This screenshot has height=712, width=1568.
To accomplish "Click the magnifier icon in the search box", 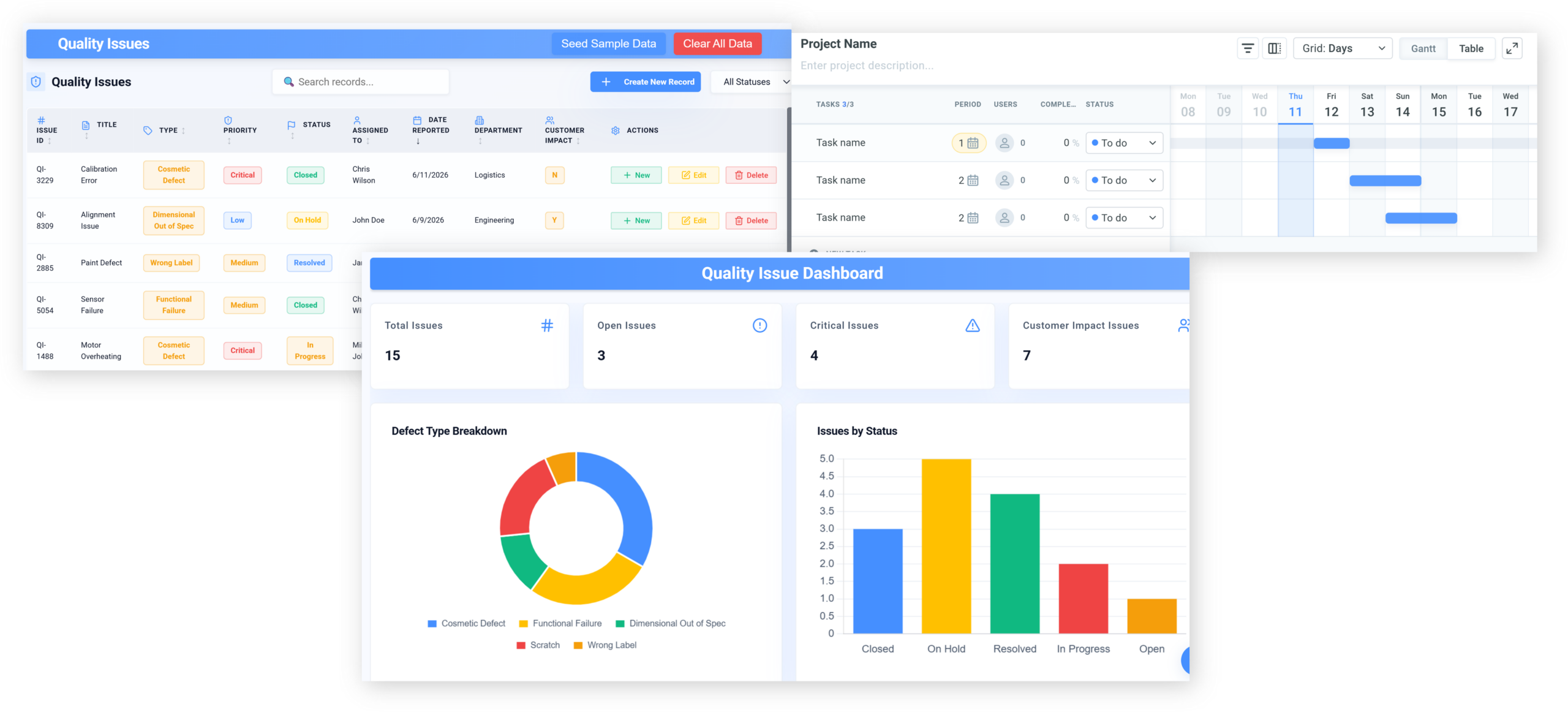I will (288, 81).
